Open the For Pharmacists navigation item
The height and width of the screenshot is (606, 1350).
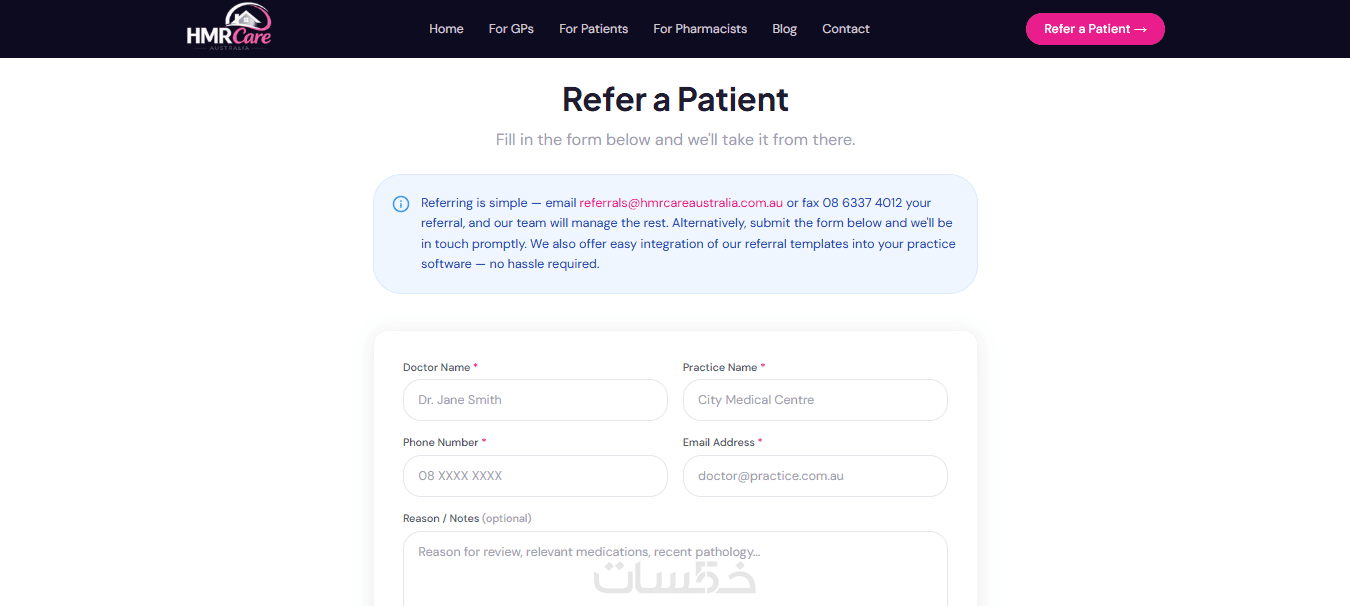point(700,29)
